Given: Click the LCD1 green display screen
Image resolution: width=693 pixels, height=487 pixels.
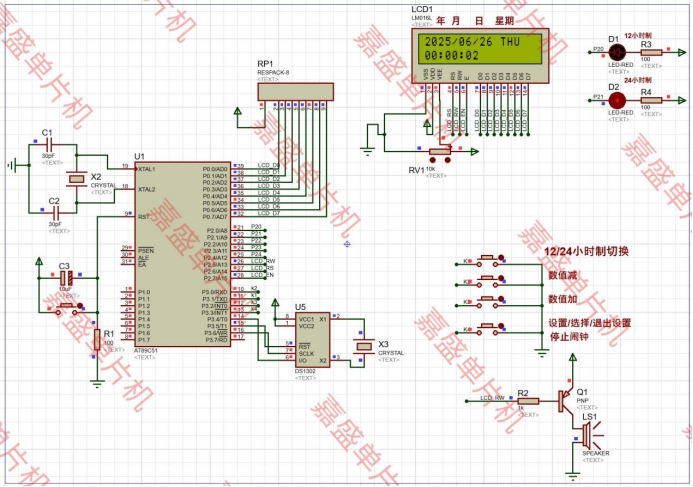Looking at the screenshot, I should click(x=480, y=49).
